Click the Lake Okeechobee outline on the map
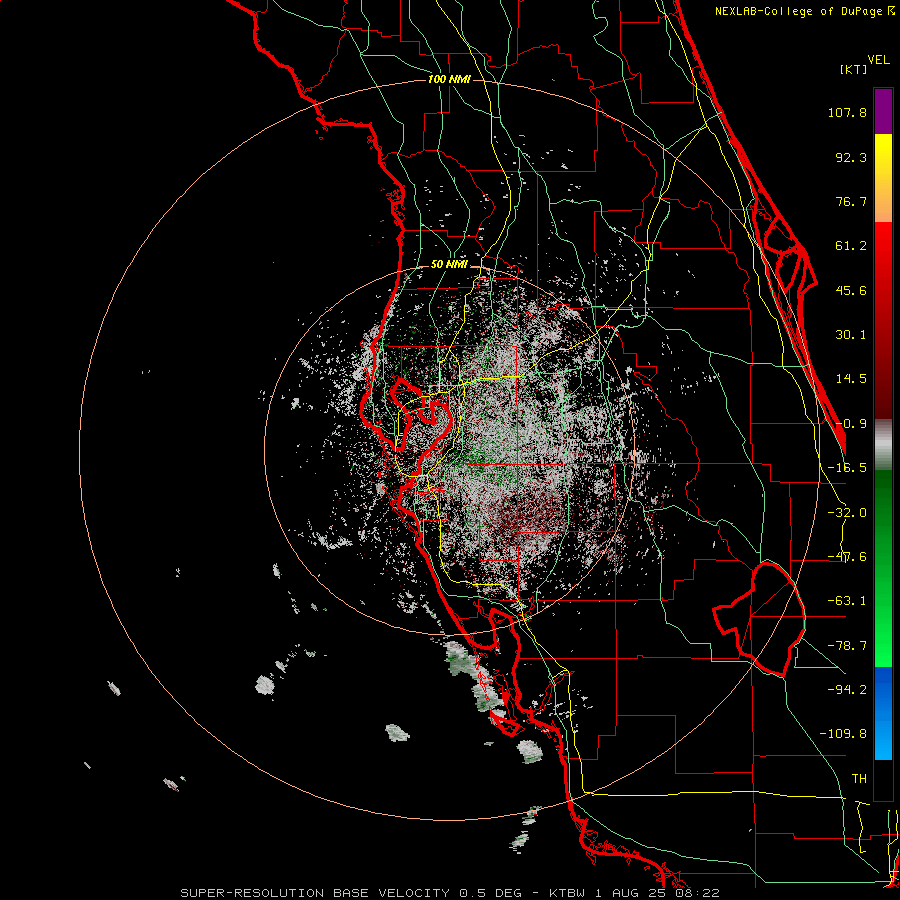Image resolution: width=900 pixels, height=900 pixels. [x=759, y=619]
